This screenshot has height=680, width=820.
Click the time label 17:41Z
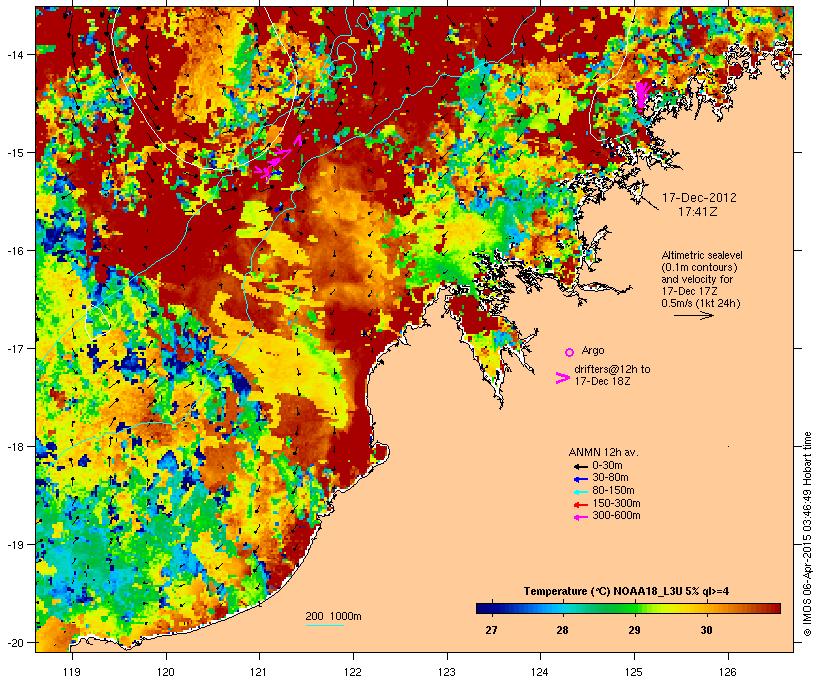tap(698, 212)
